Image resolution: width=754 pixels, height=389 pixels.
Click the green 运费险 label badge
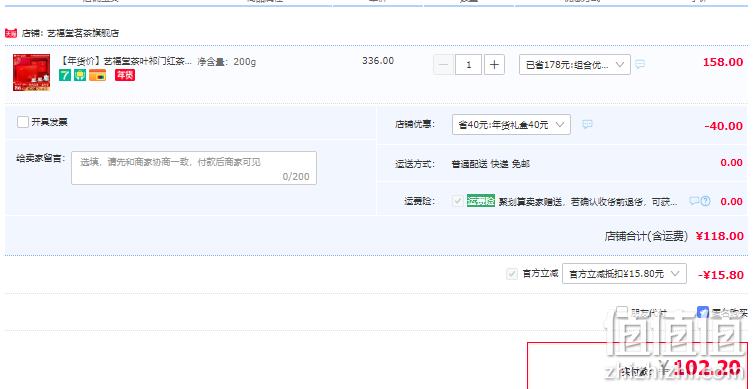[481, 201]
